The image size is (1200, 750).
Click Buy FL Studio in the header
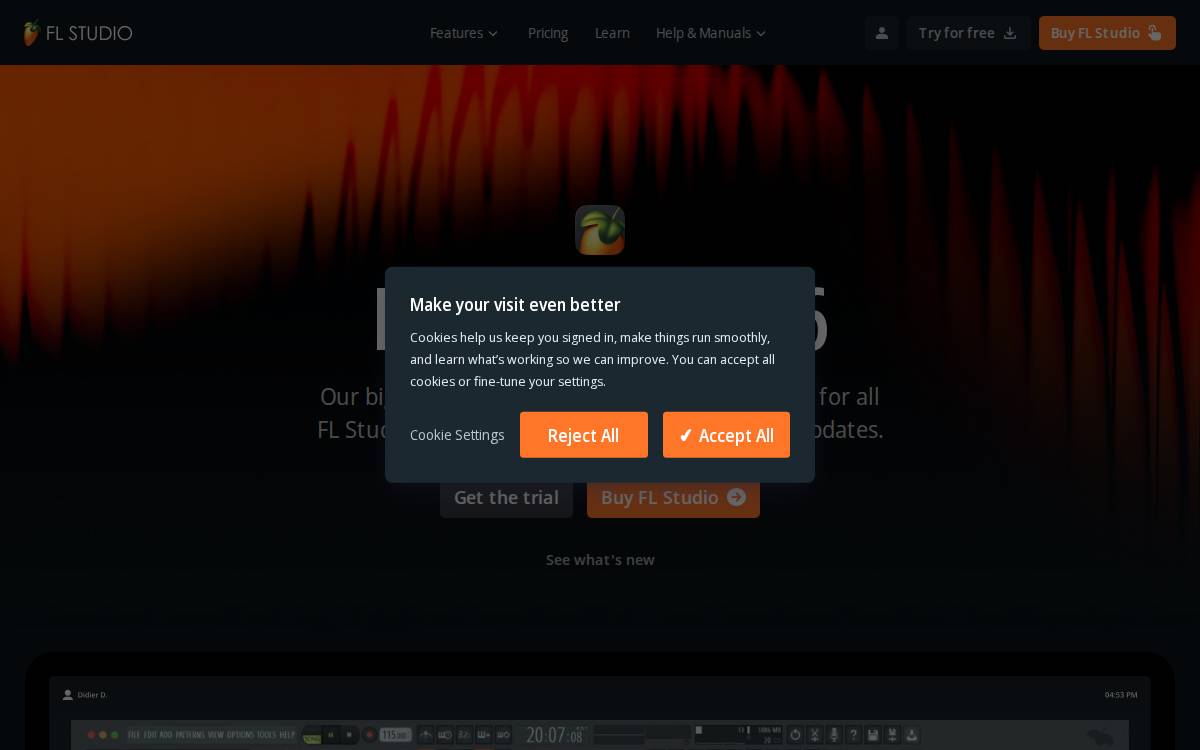pos(1107,33)
